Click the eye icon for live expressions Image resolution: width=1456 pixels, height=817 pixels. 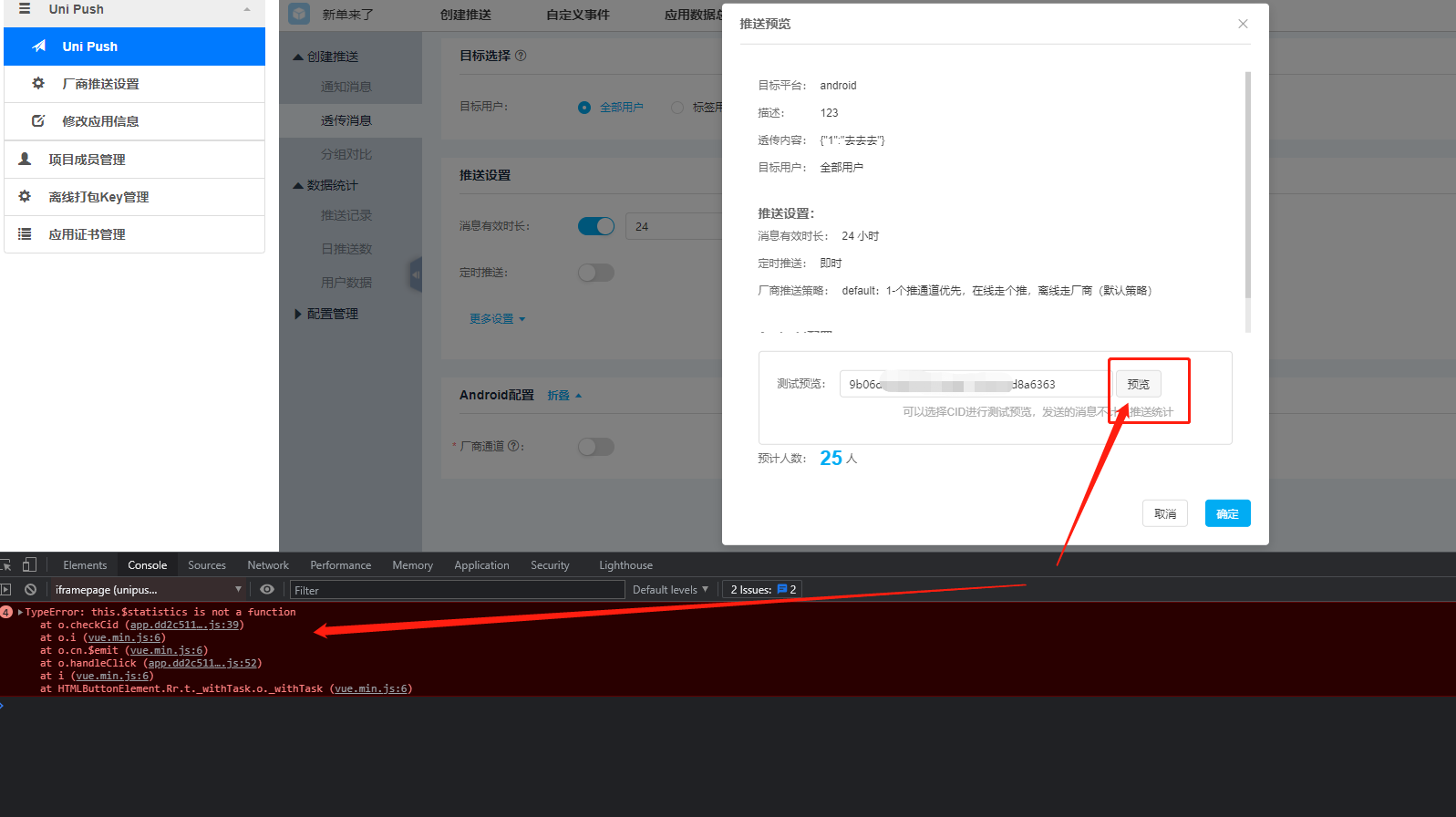(267, 590)
